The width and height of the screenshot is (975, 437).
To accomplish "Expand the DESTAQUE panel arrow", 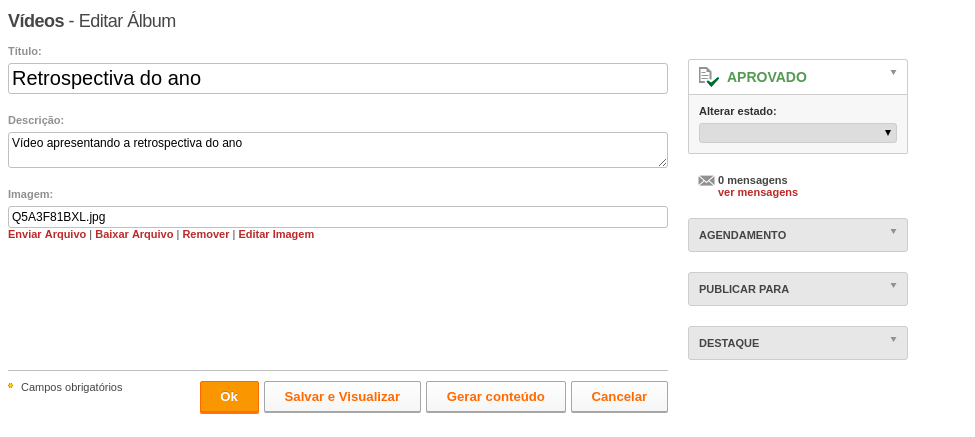I will (893, 339).
